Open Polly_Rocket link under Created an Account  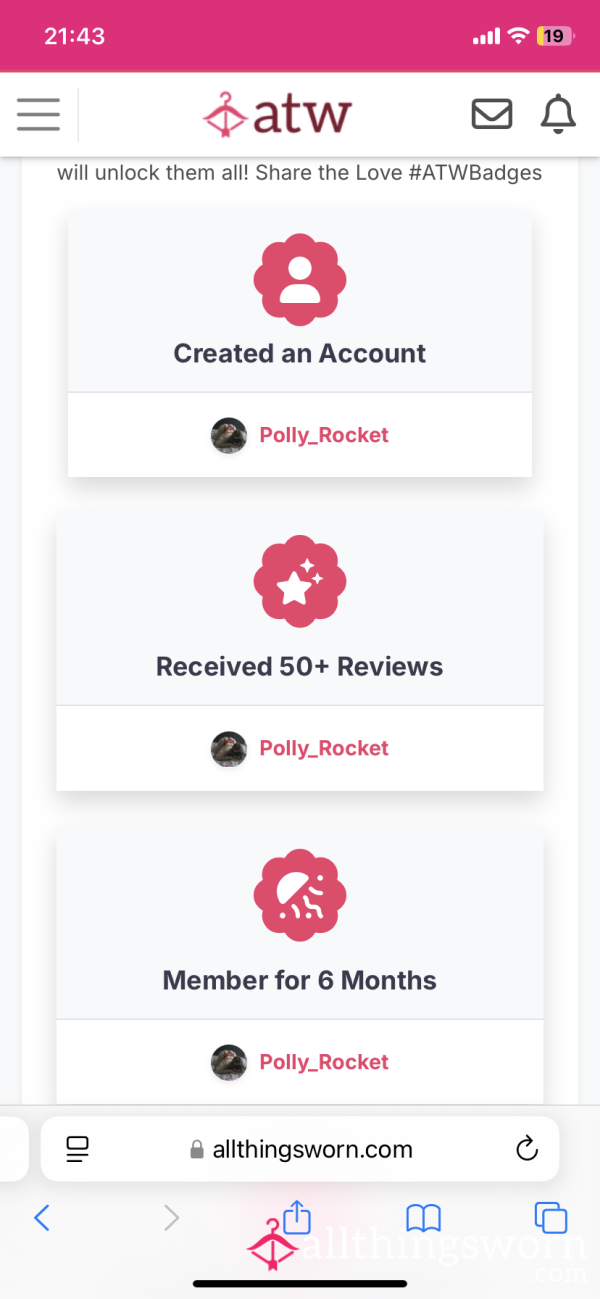click(324, 435)
